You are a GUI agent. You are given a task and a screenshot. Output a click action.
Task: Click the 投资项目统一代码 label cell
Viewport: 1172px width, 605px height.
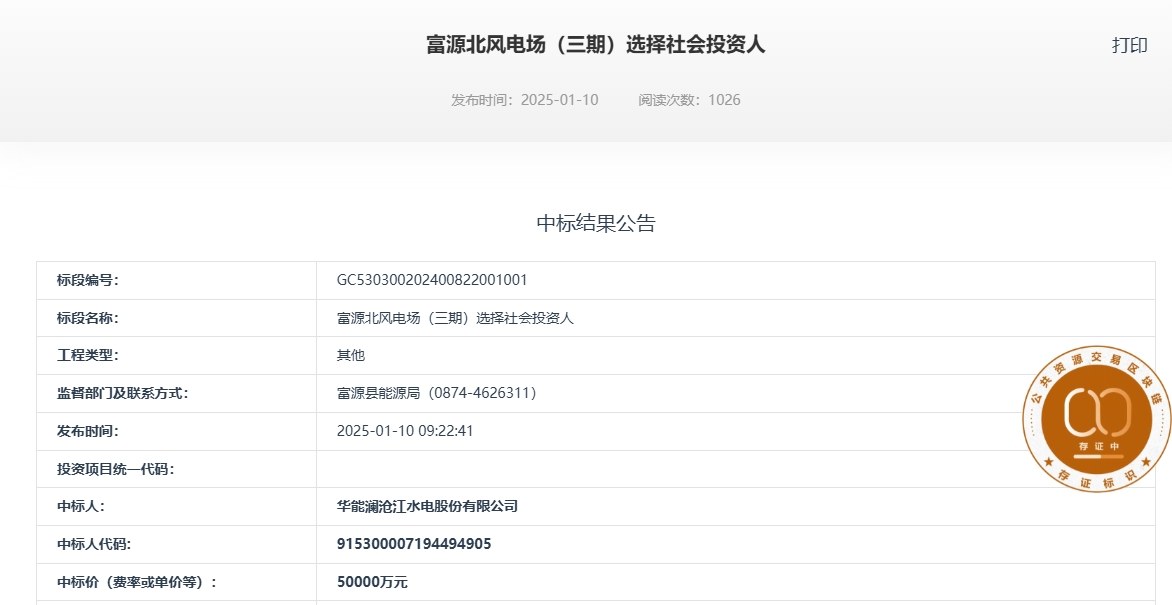(176, 469)
